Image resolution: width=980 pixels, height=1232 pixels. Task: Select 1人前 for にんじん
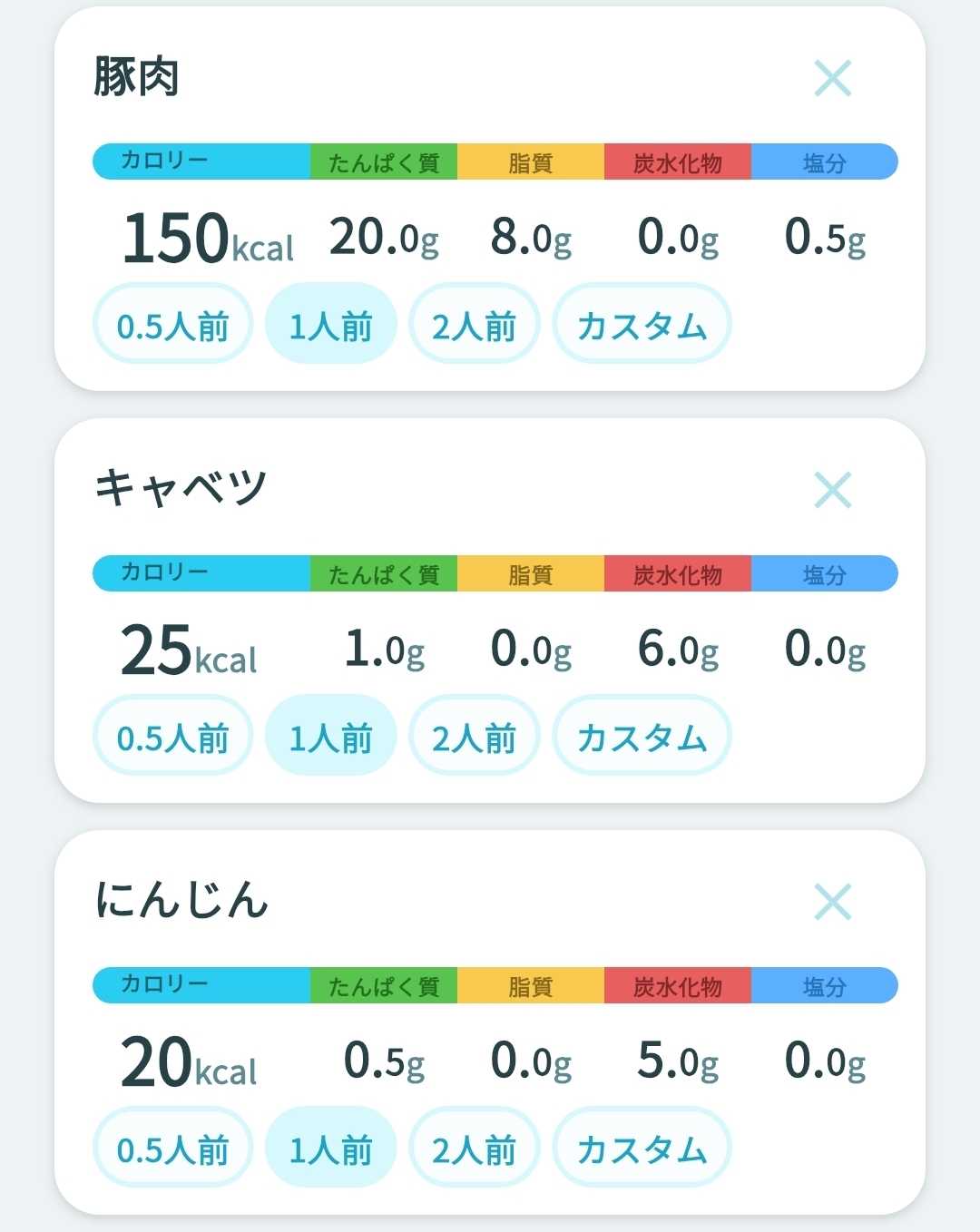[x=330, y=1148]
